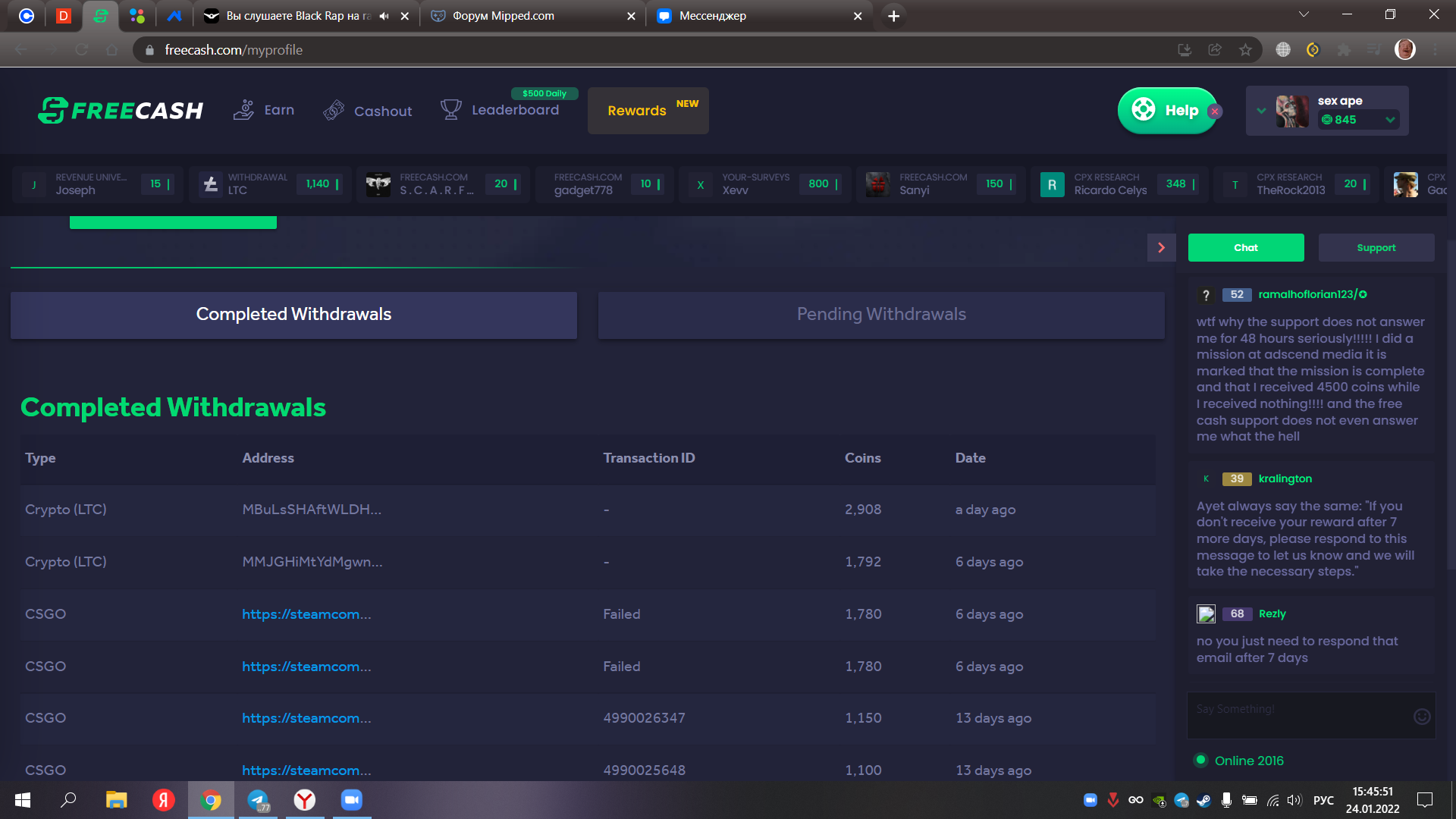
Task: Open the Windows Start menu
Action: [x=23, y=800]
